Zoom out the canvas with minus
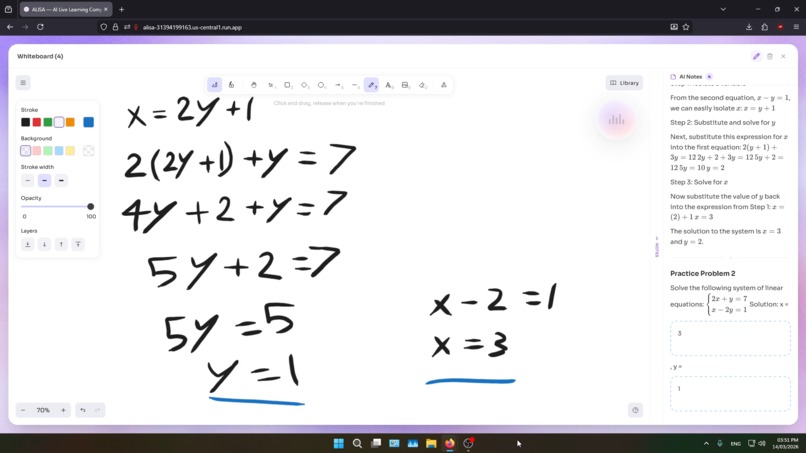The height and width of the screenshot is (453, 806). coord(23,410)
